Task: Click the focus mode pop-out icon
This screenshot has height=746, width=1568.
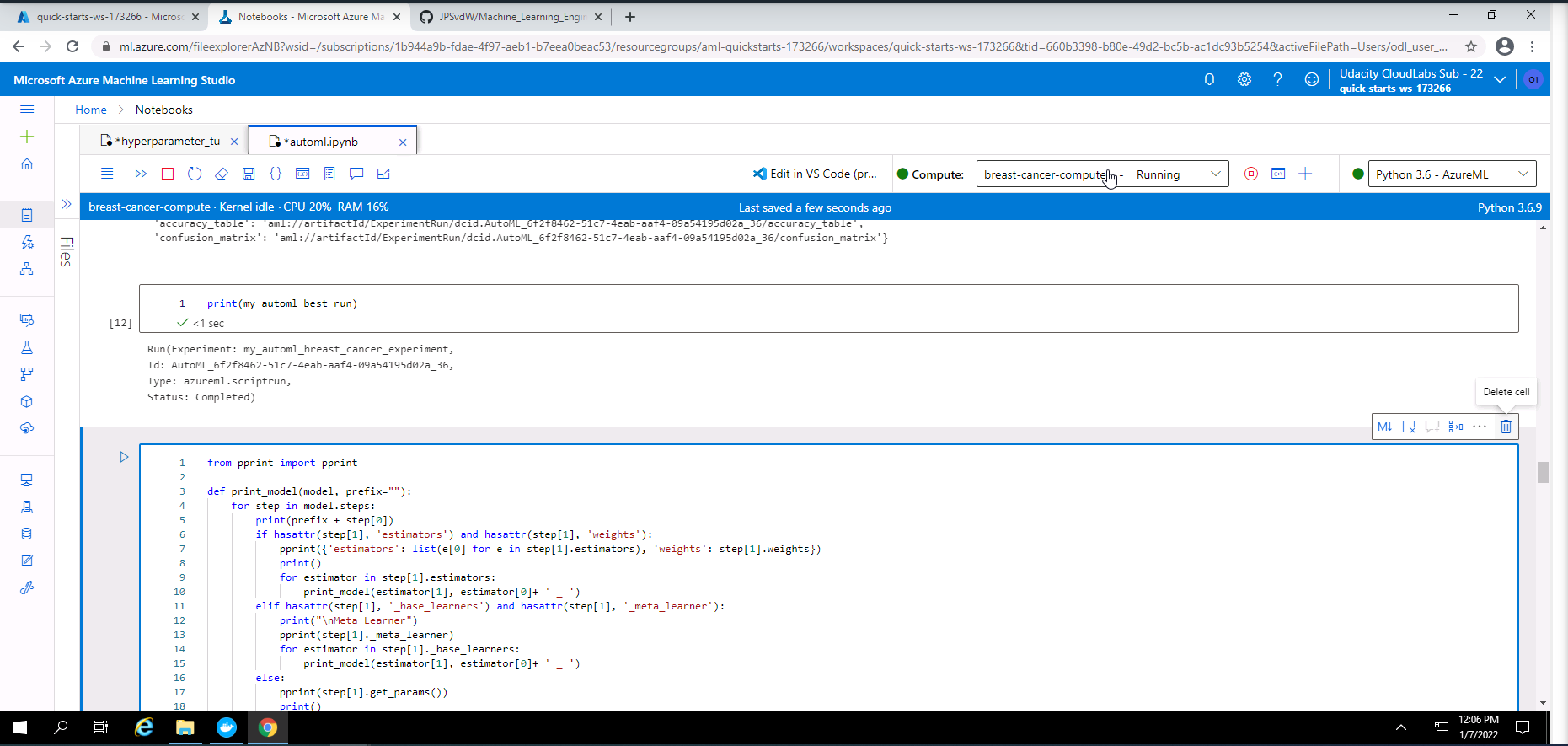Action: coord(383,174)
